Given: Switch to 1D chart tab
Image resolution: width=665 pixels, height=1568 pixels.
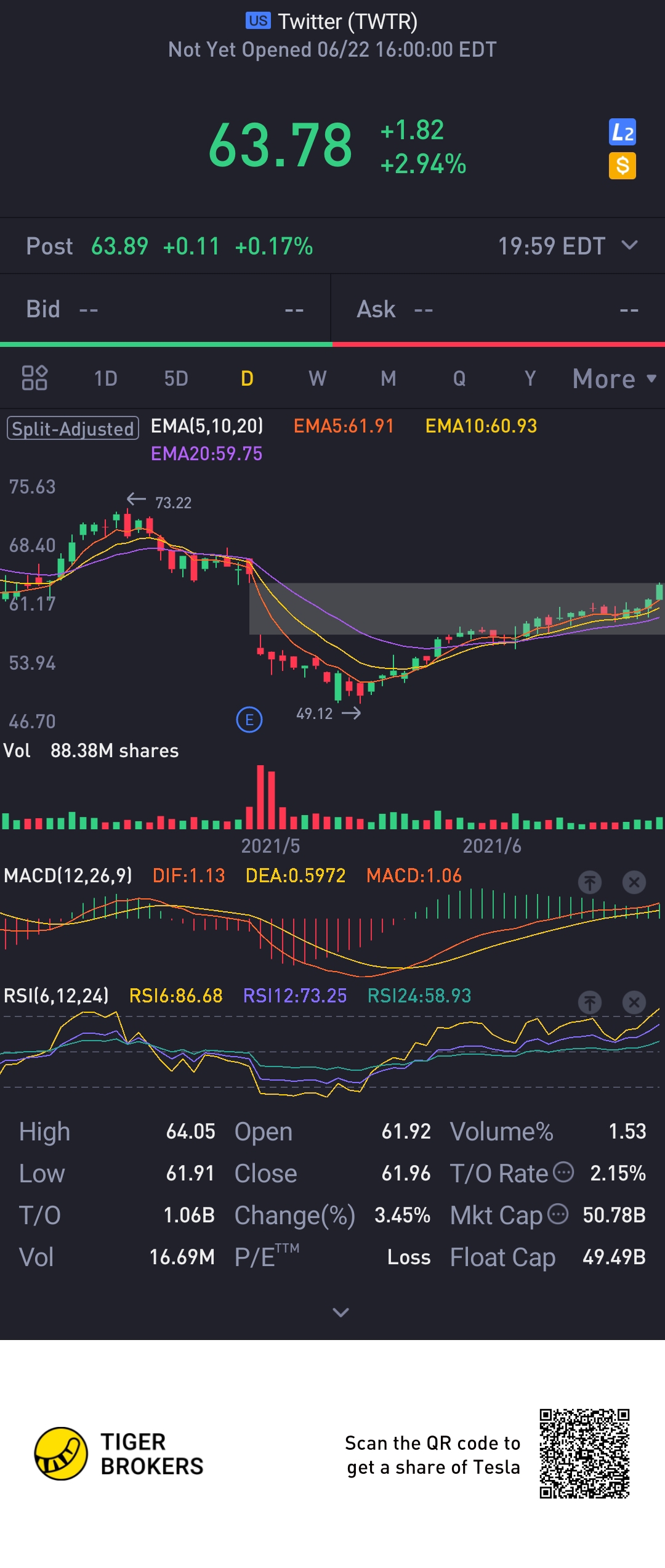Looking at the screenshot, I should (106, 378).
